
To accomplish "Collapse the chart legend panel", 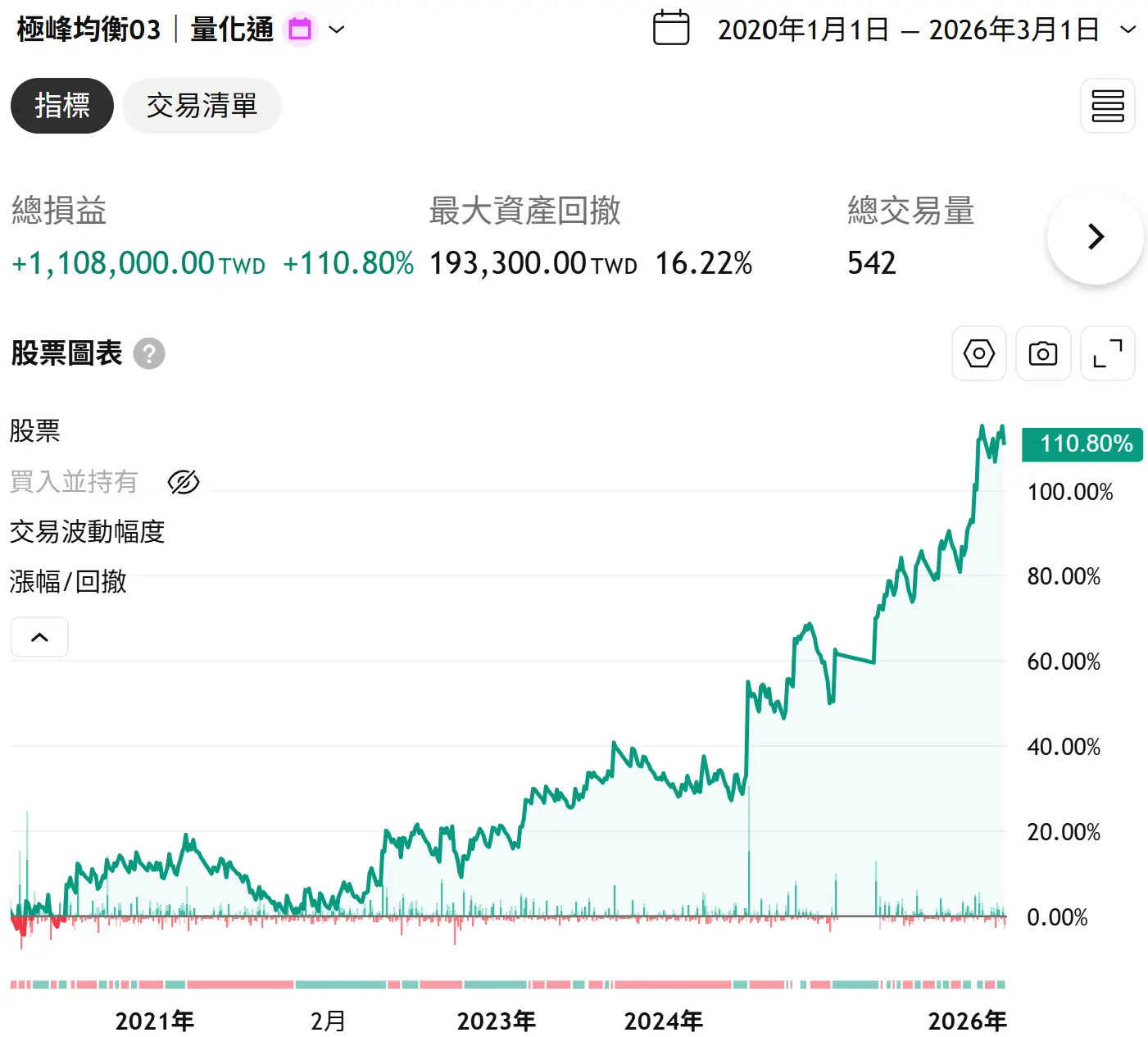I will pos(39,637).
